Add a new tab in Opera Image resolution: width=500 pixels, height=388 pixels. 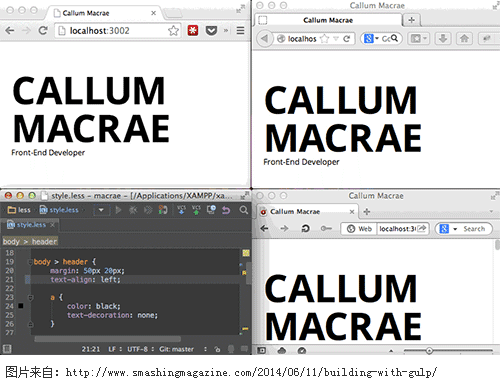(367, 211)
